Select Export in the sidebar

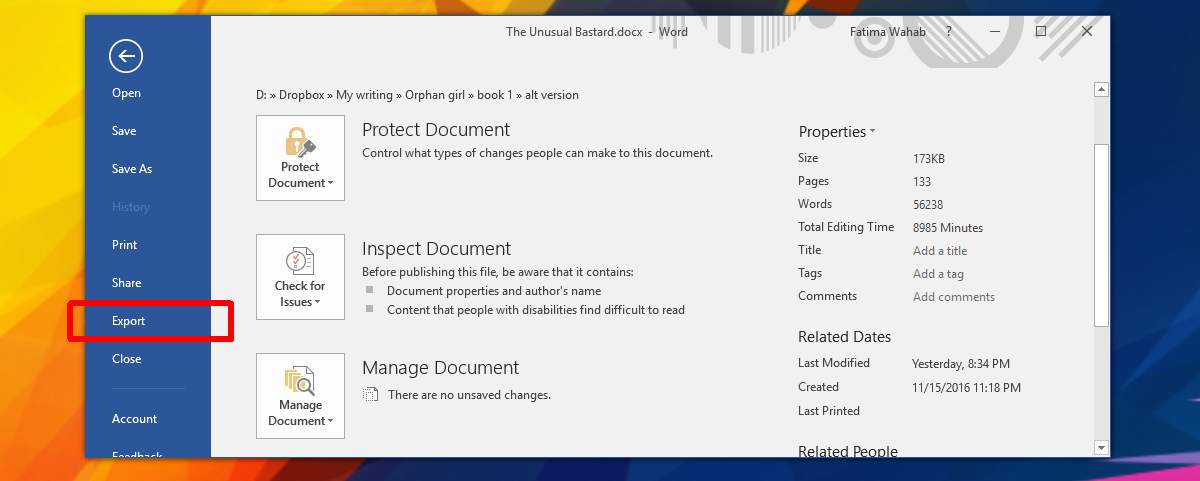click(x=128, y=321)
